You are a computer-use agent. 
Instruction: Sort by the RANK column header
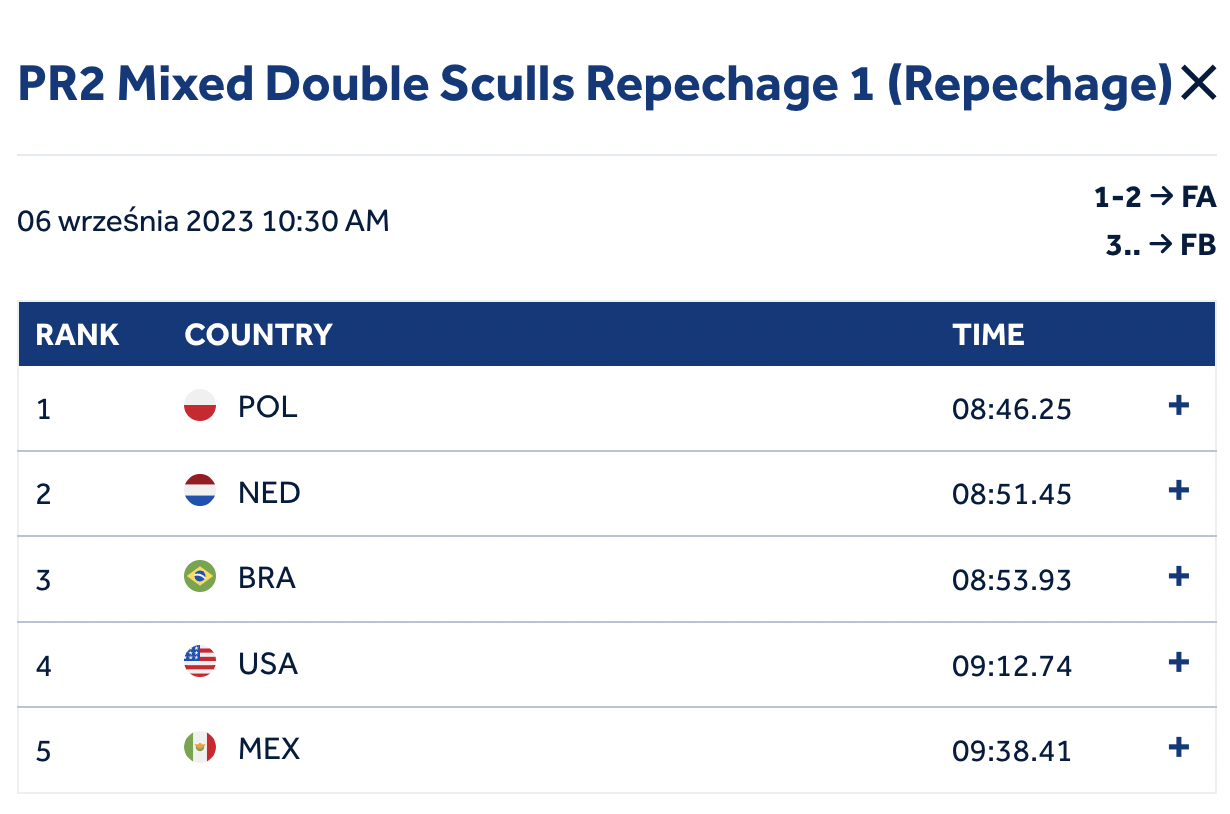(77, 334)
